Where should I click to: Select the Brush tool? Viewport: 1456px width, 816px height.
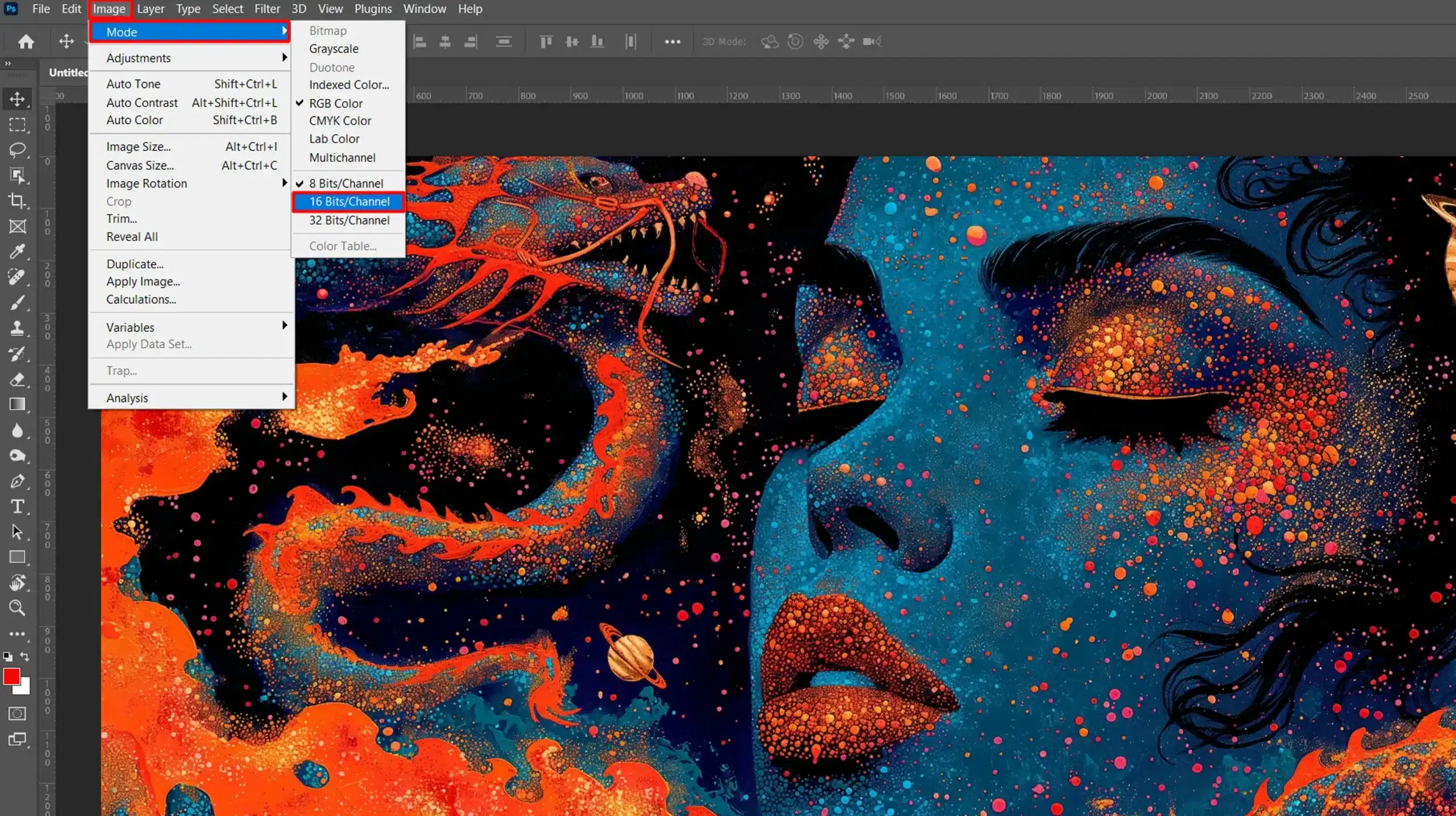(17, 303)
